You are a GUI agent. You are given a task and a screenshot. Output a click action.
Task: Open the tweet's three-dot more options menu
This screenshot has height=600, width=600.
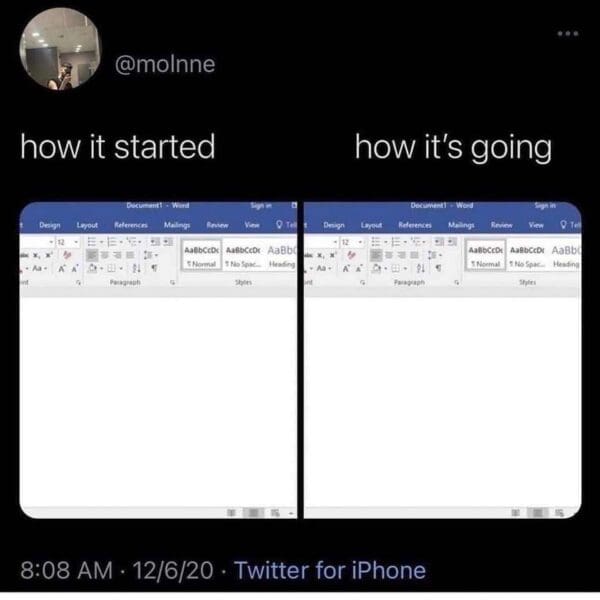(568, 34)
